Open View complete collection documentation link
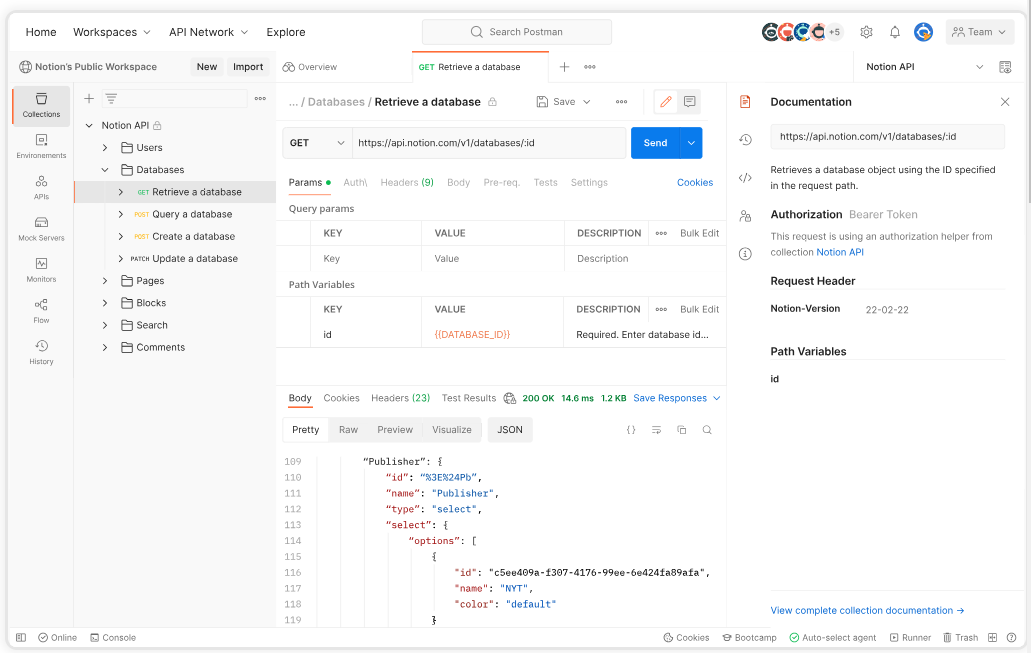 point(867,611)
